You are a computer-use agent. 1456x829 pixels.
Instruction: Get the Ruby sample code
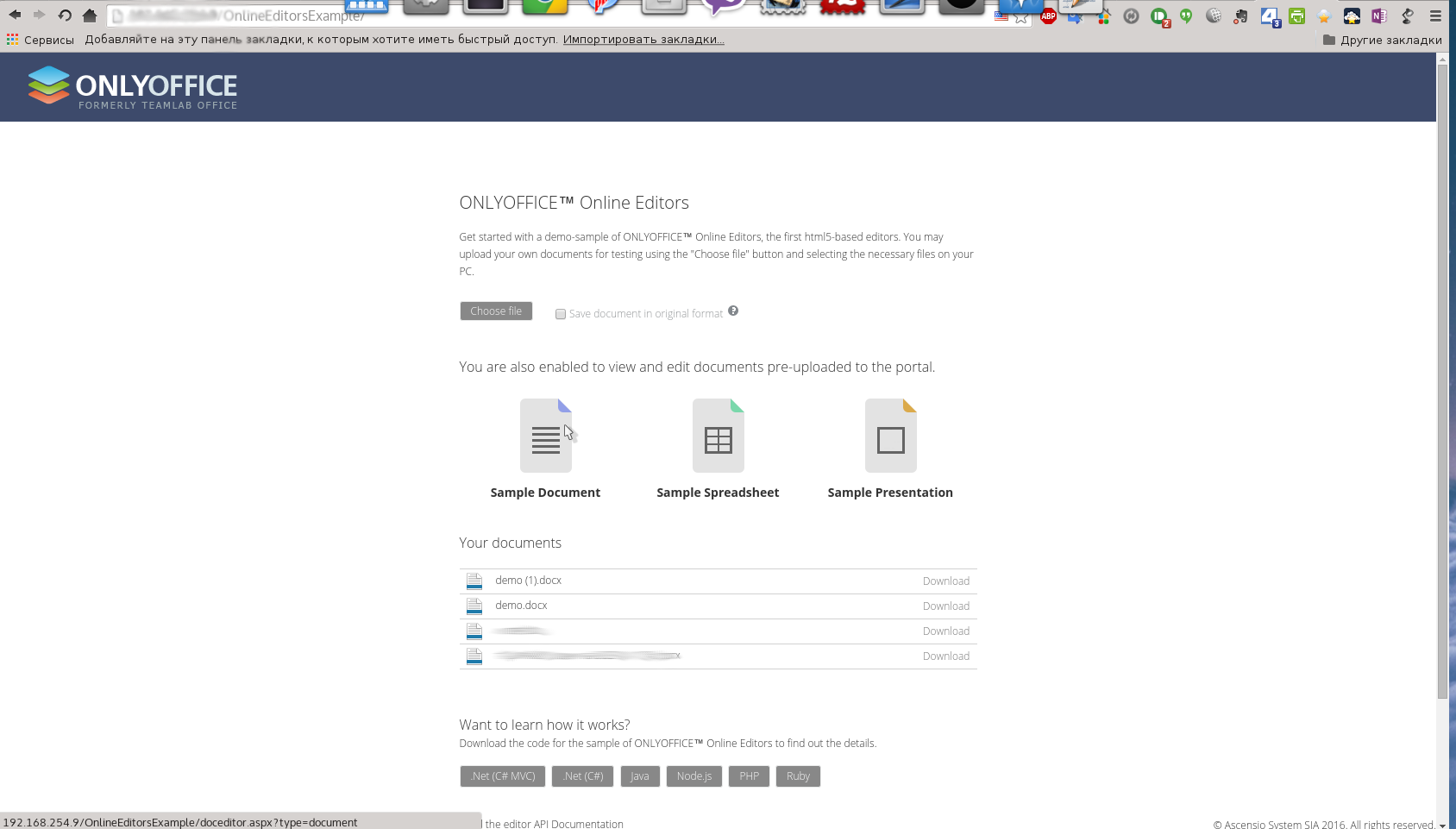click(798, 776)
